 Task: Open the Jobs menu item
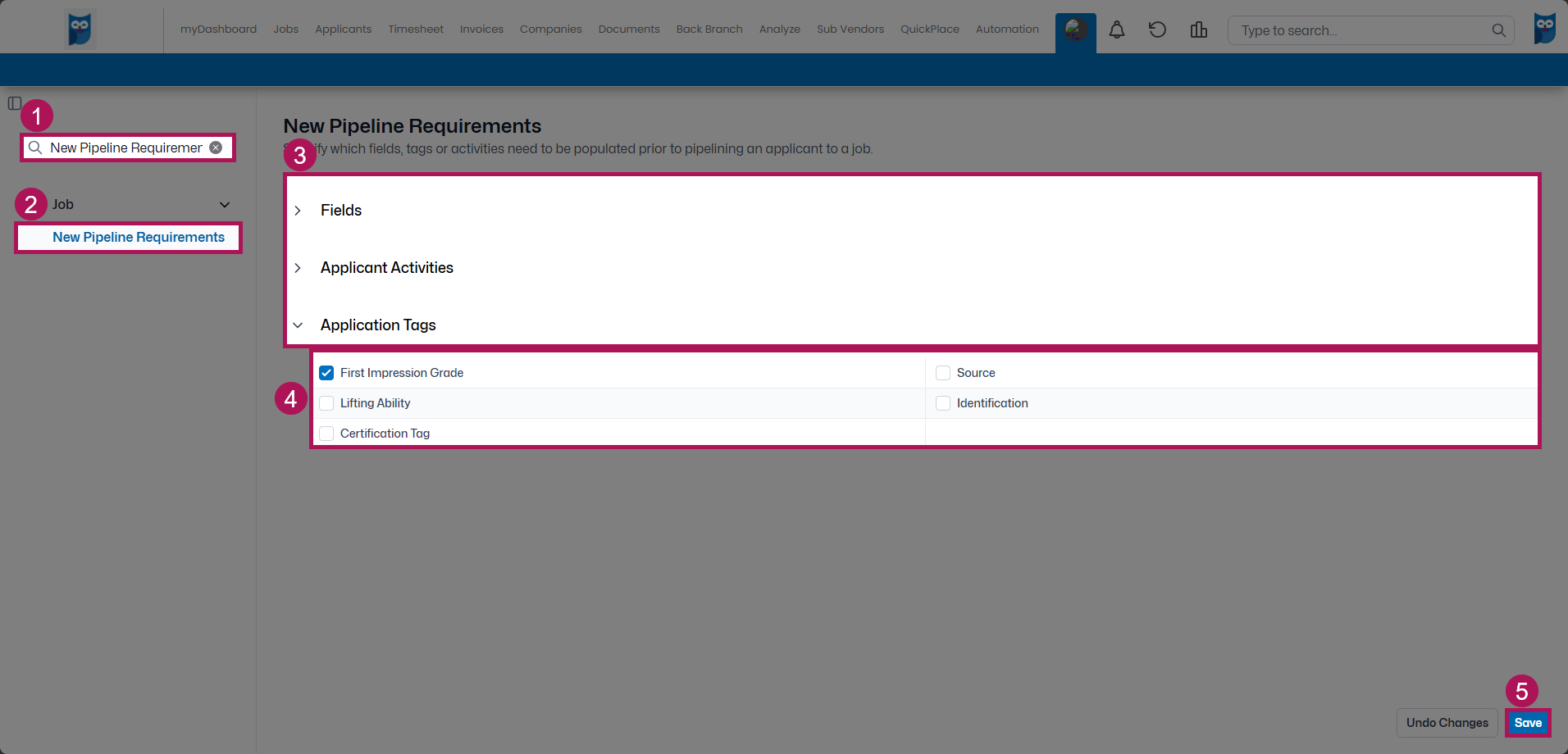tap(286, 30)
